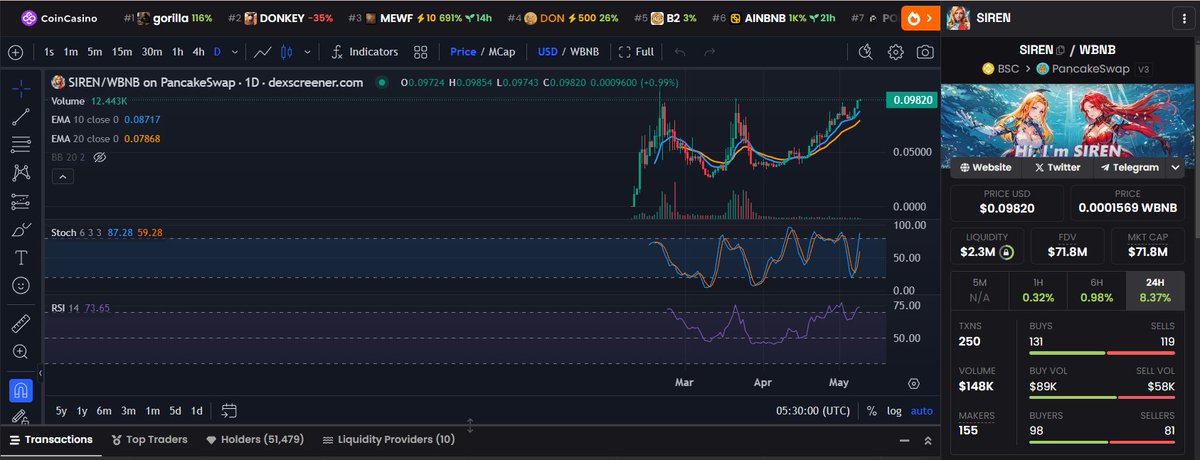
Task: Select the brush drawing tool
Action: point(20,230)
